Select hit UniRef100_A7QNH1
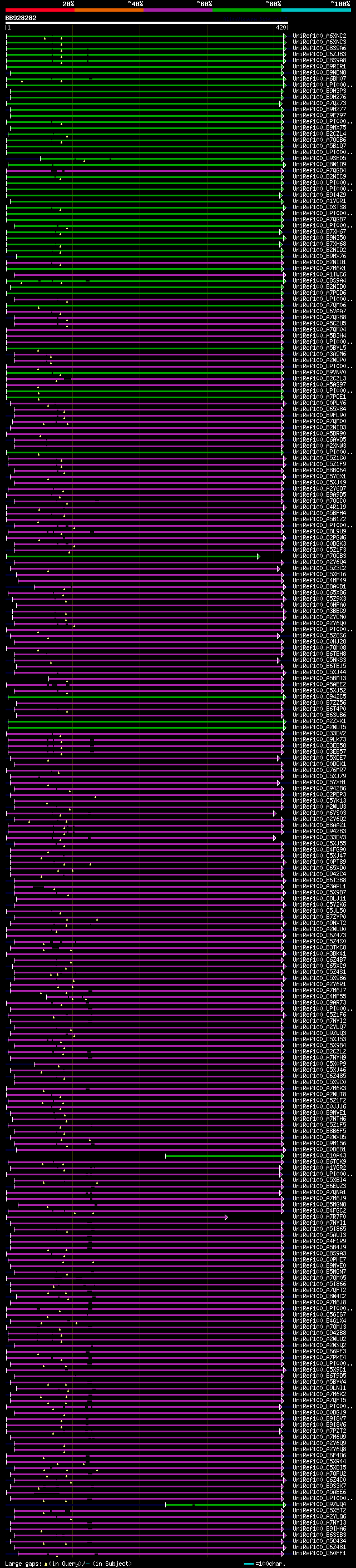Screen dimensions: 356x1568 click(x=319, y=1193)
